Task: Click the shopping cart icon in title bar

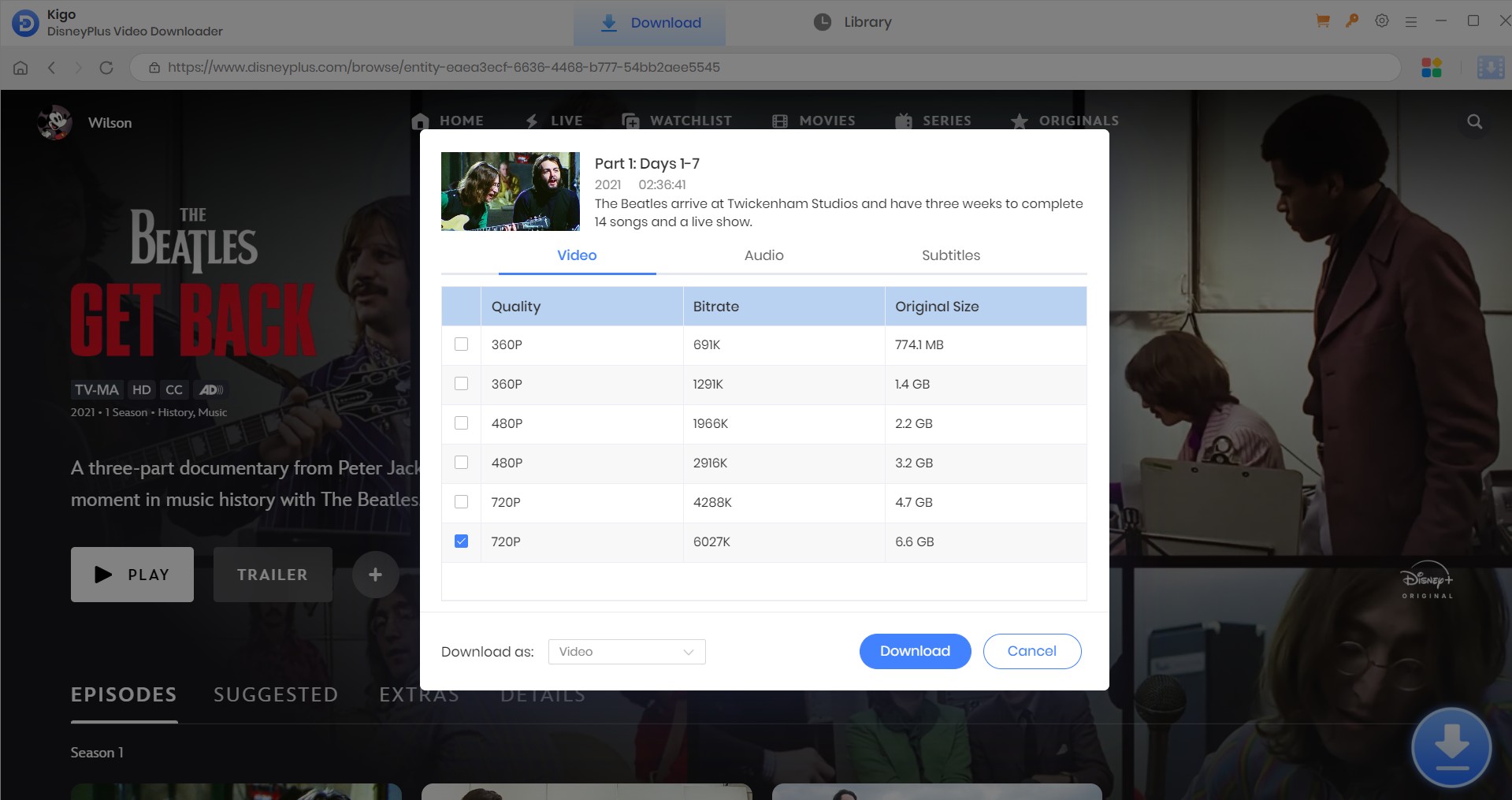Action: (1323, 21)
